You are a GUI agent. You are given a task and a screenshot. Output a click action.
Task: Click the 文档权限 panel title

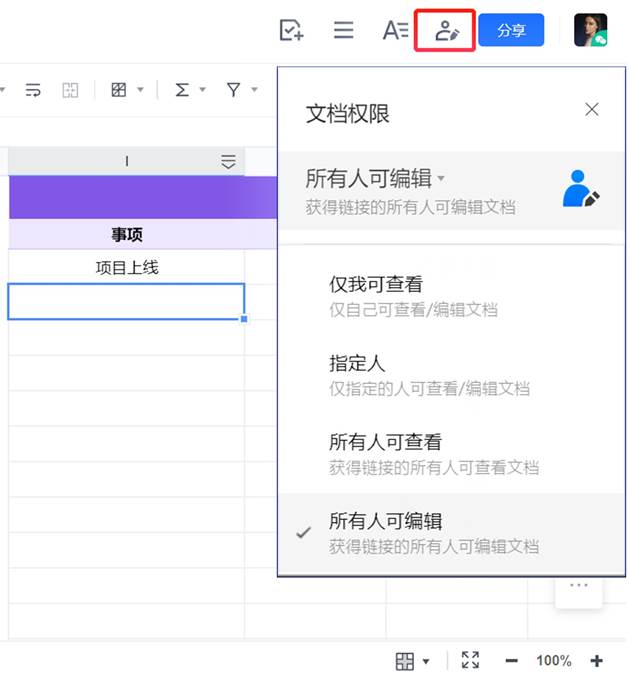tap(347, 114)
